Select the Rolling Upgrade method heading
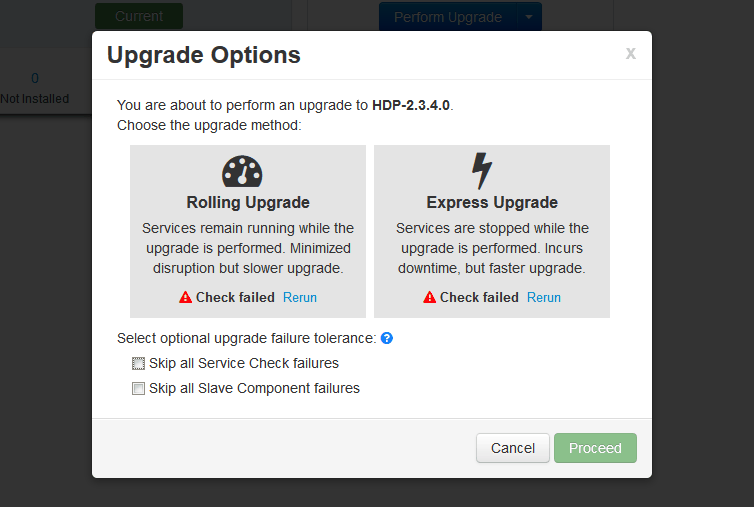This screenshot has width=754, height=507. point(248,202)
